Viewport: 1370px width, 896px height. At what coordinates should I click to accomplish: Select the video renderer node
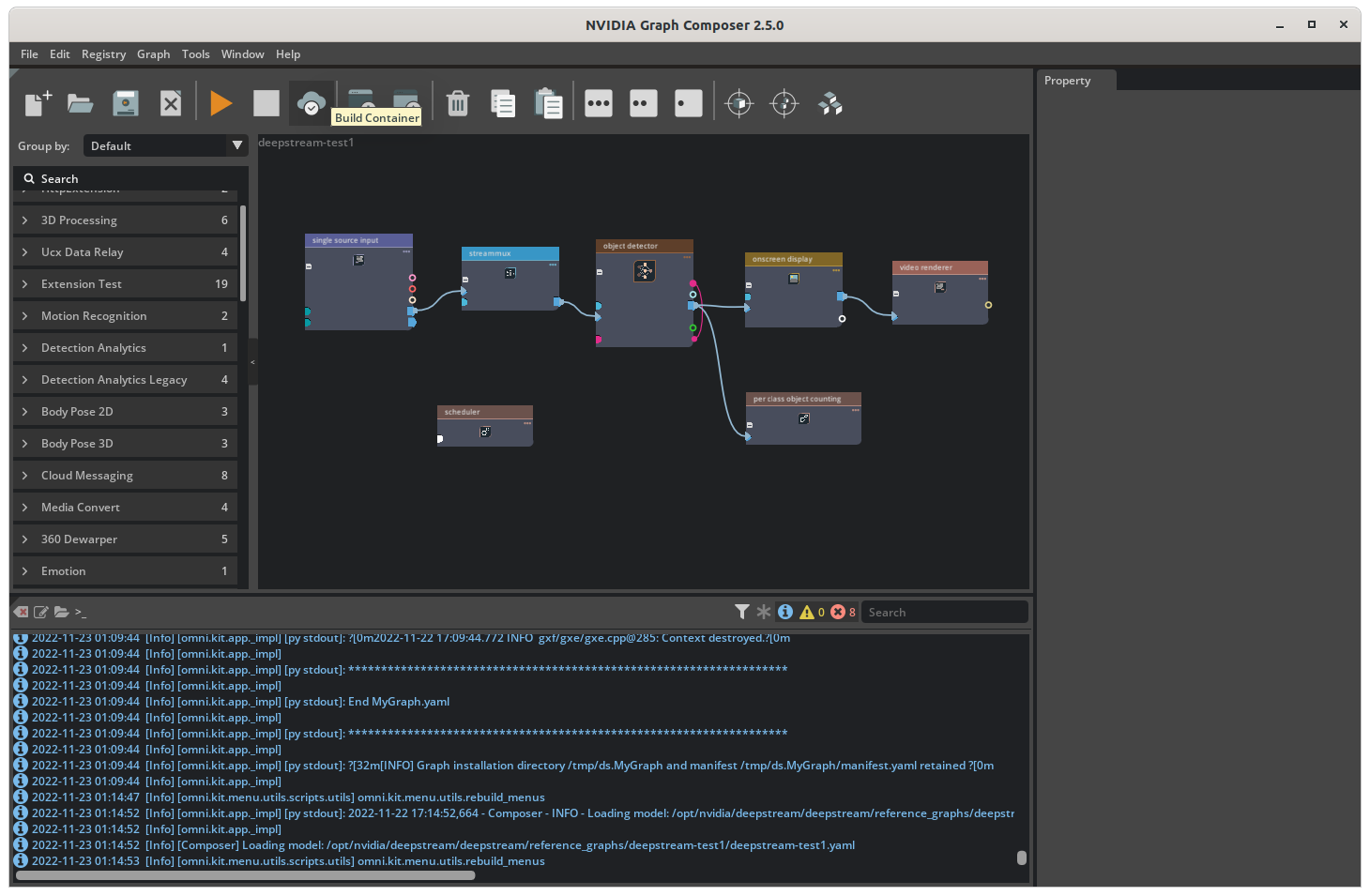(940, 293)
